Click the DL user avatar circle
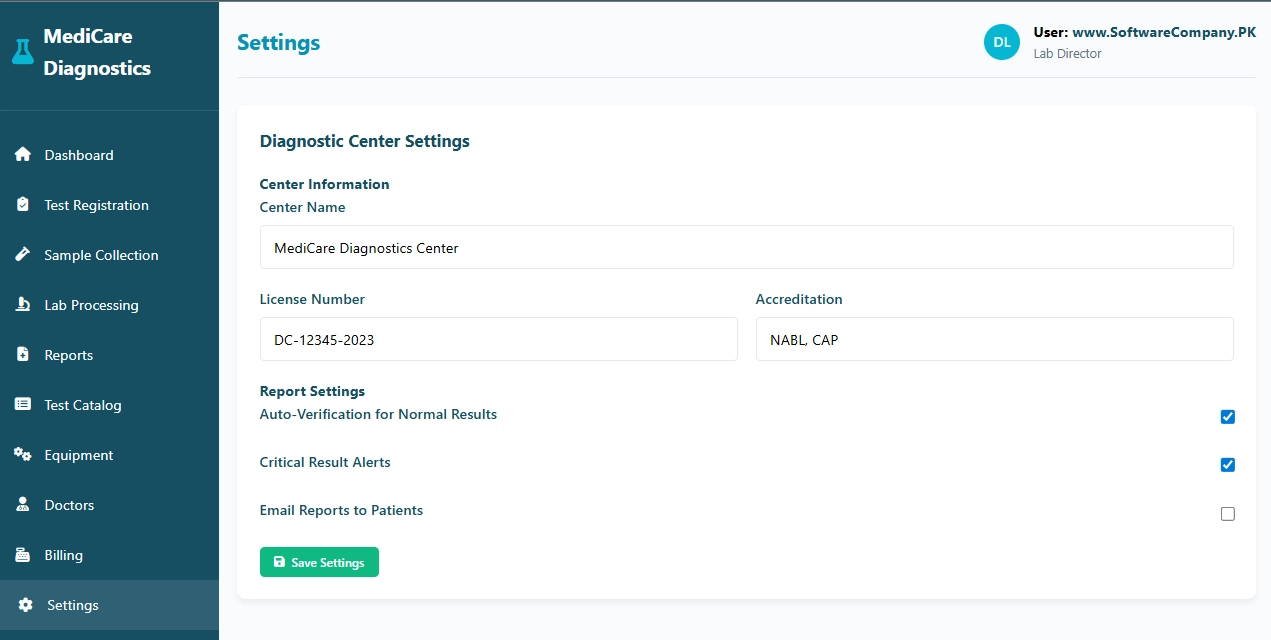 1001,42
